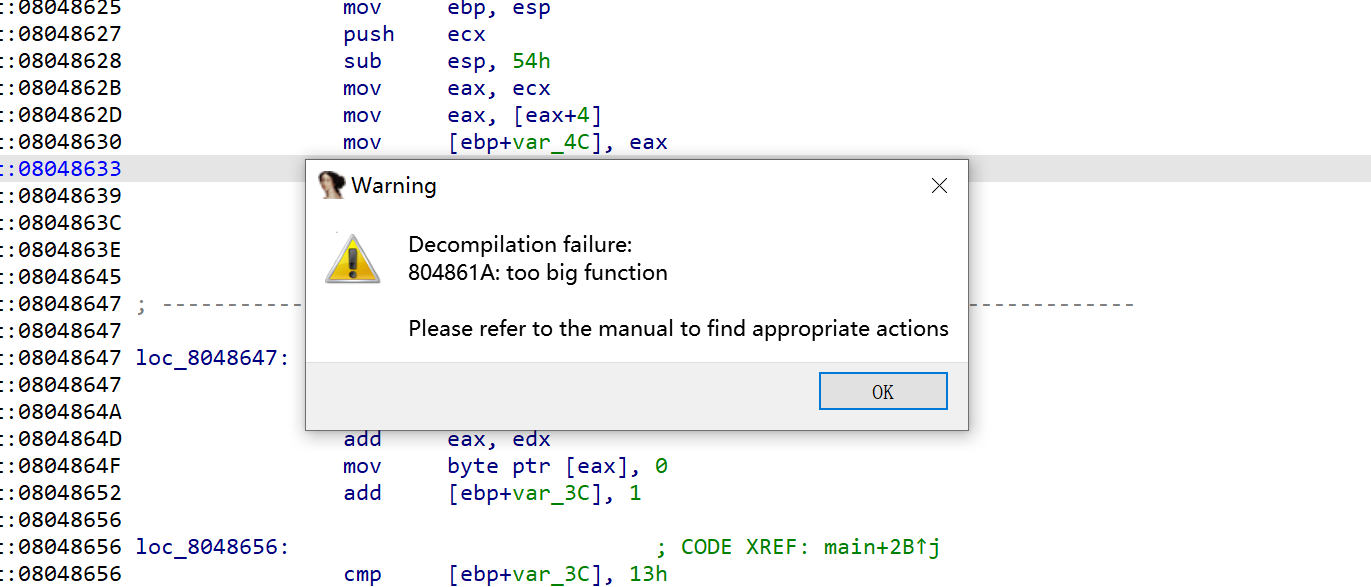Click the 'Decompilation failure:' message text
The image size is (1371, 587).
[x=520, y=245]
